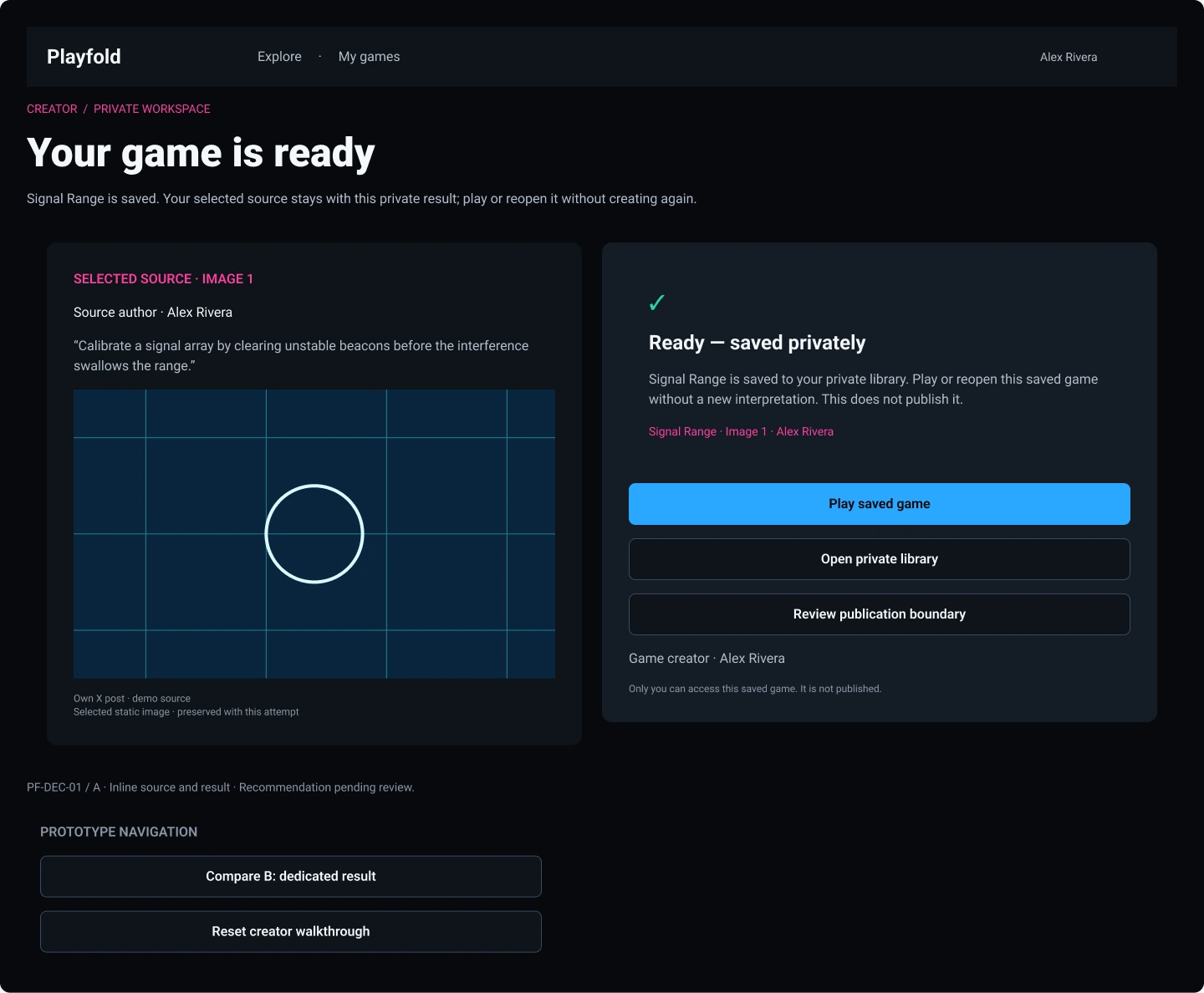Click the Playfold logo
This screenshot has width=1204, height=993.
(x=84, y=57)
